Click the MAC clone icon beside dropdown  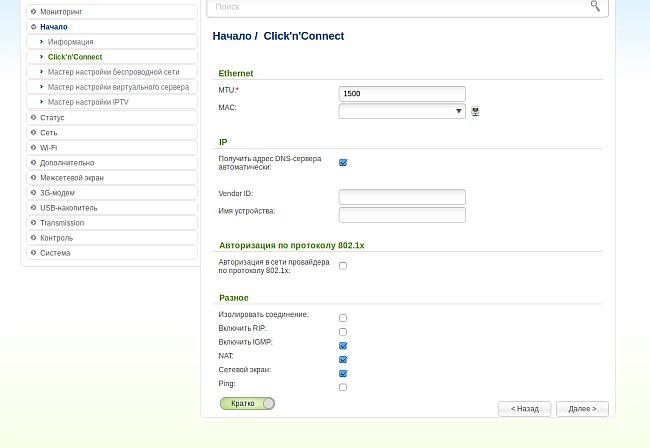pos(476,111)
